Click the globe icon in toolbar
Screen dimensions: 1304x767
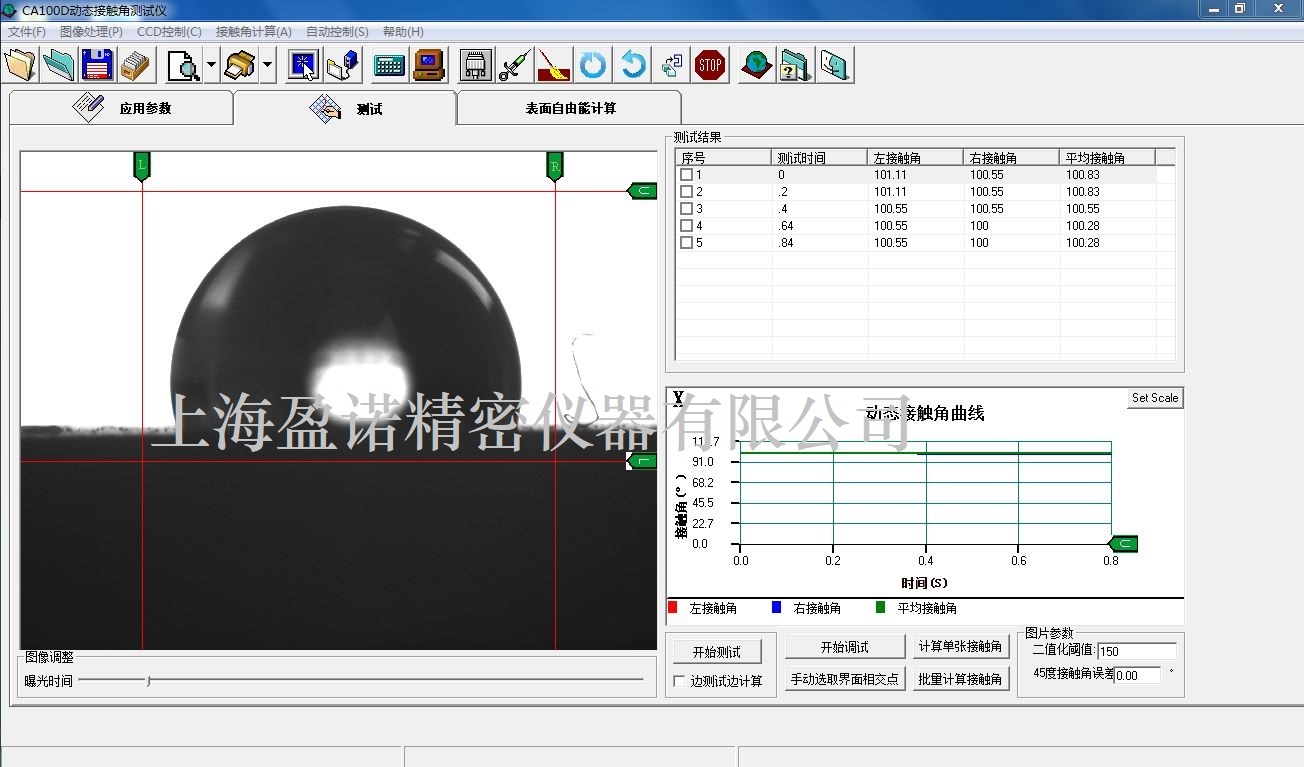757,66
